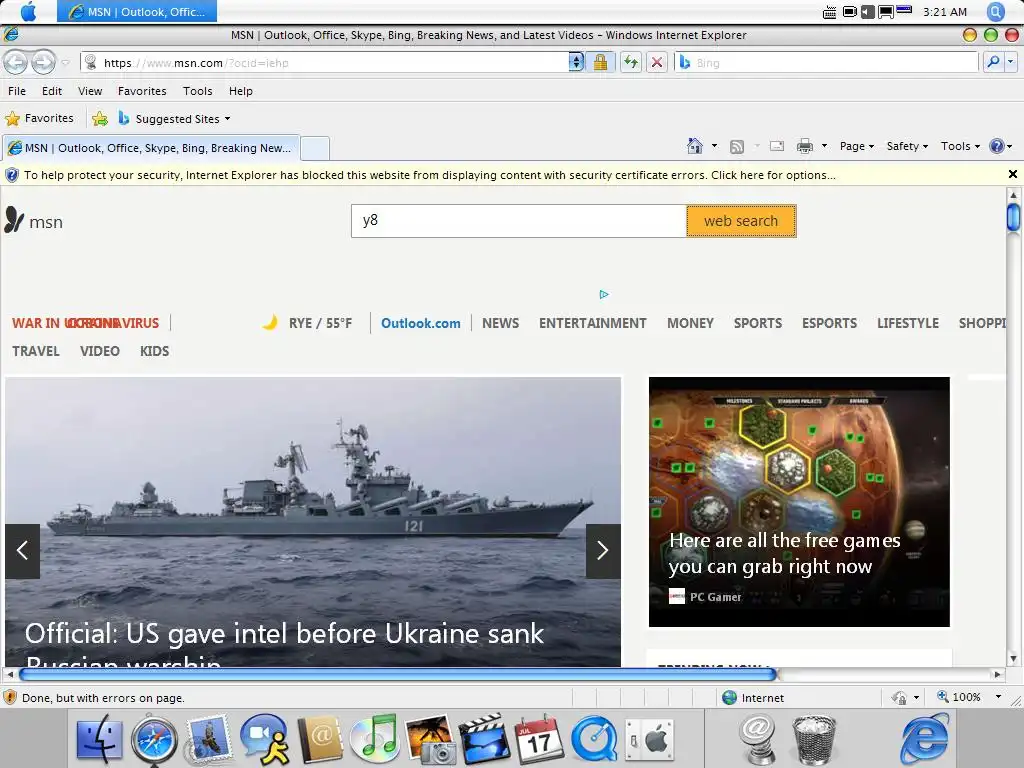The width and height of the screenshot is (1024, 768).
Task: Open the Home button dropdown arrow
Action: coord(714,146)
